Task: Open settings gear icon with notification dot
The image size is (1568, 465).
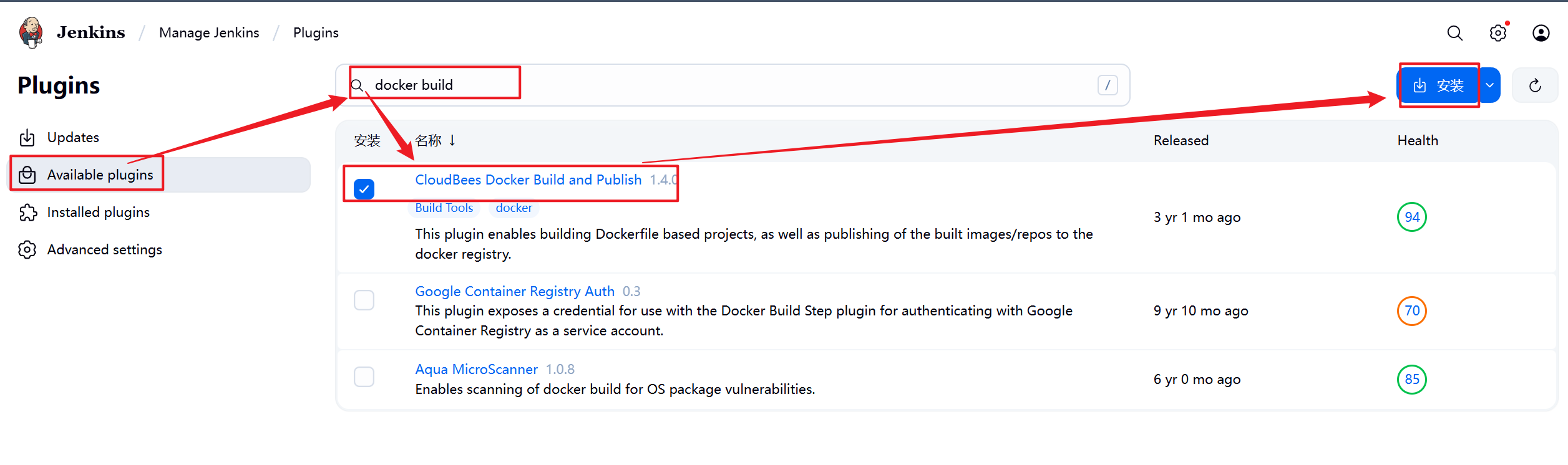Action: point(1498,33)
